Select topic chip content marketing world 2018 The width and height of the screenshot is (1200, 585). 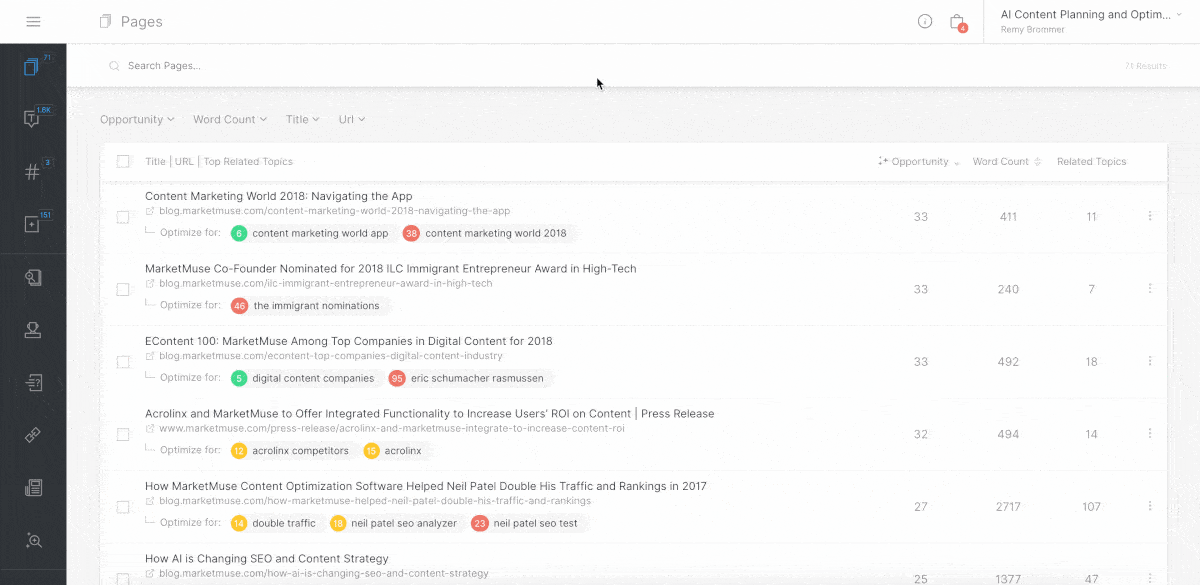[487, 233]
